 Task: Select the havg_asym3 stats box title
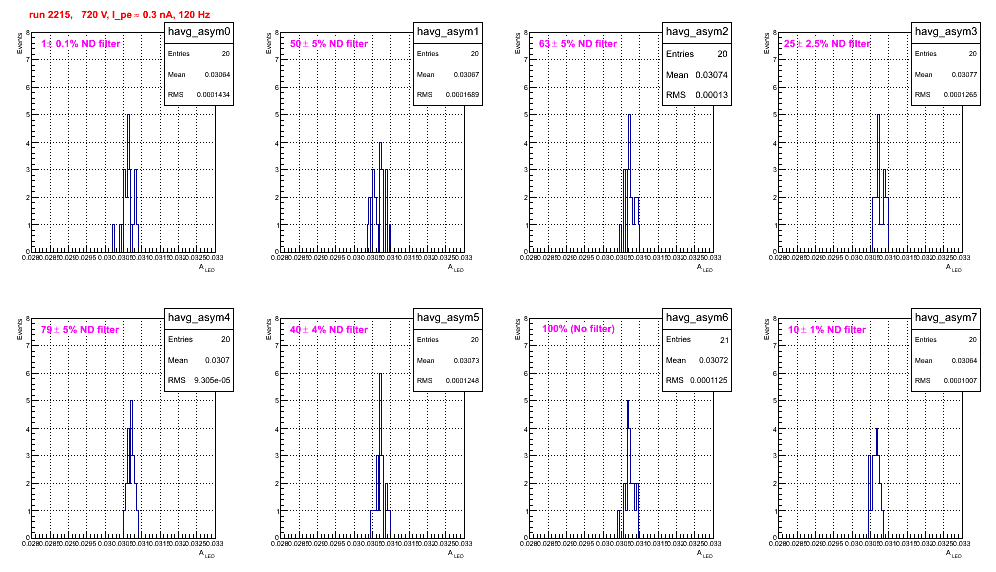point(946,31)
